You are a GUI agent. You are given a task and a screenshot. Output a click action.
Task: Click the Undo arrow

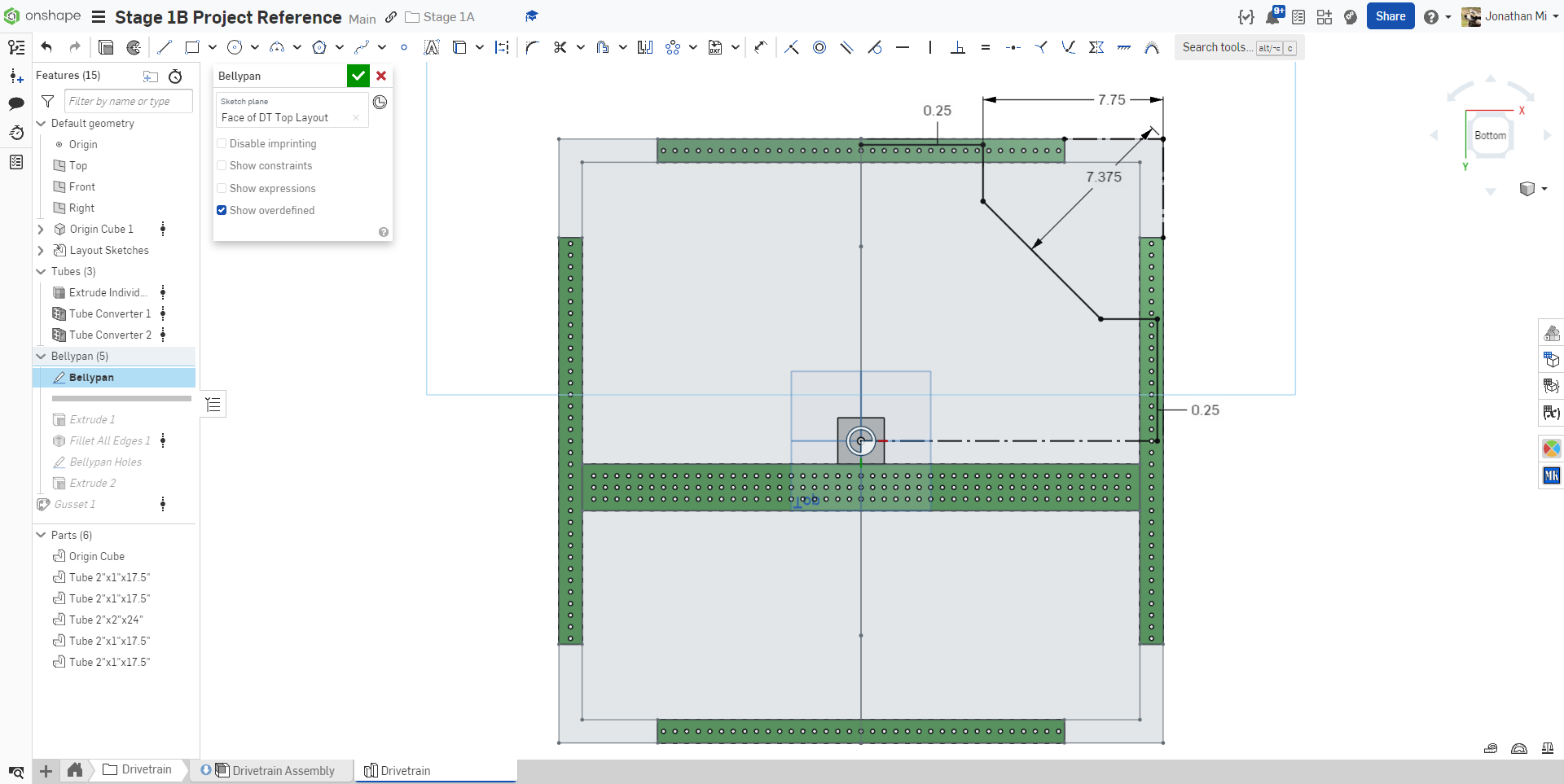(x=46, y=47)
